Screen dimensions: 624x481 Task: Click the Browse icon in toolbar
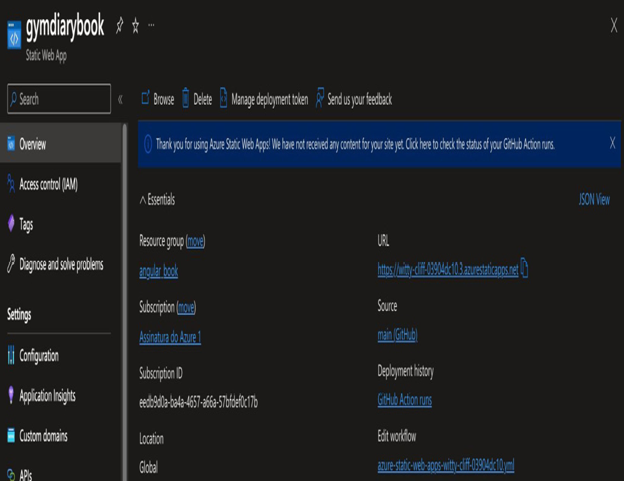click(146, 98)
